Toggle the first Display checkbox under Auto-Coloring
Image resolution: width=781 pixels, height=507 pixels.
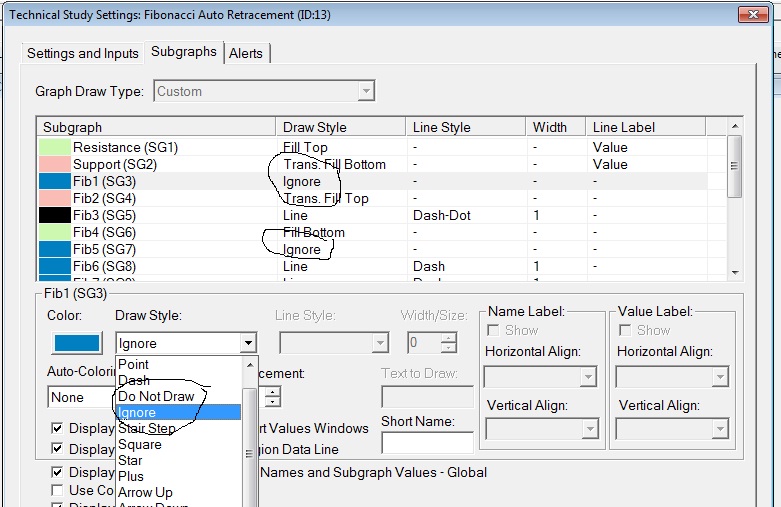pos(59,428)
